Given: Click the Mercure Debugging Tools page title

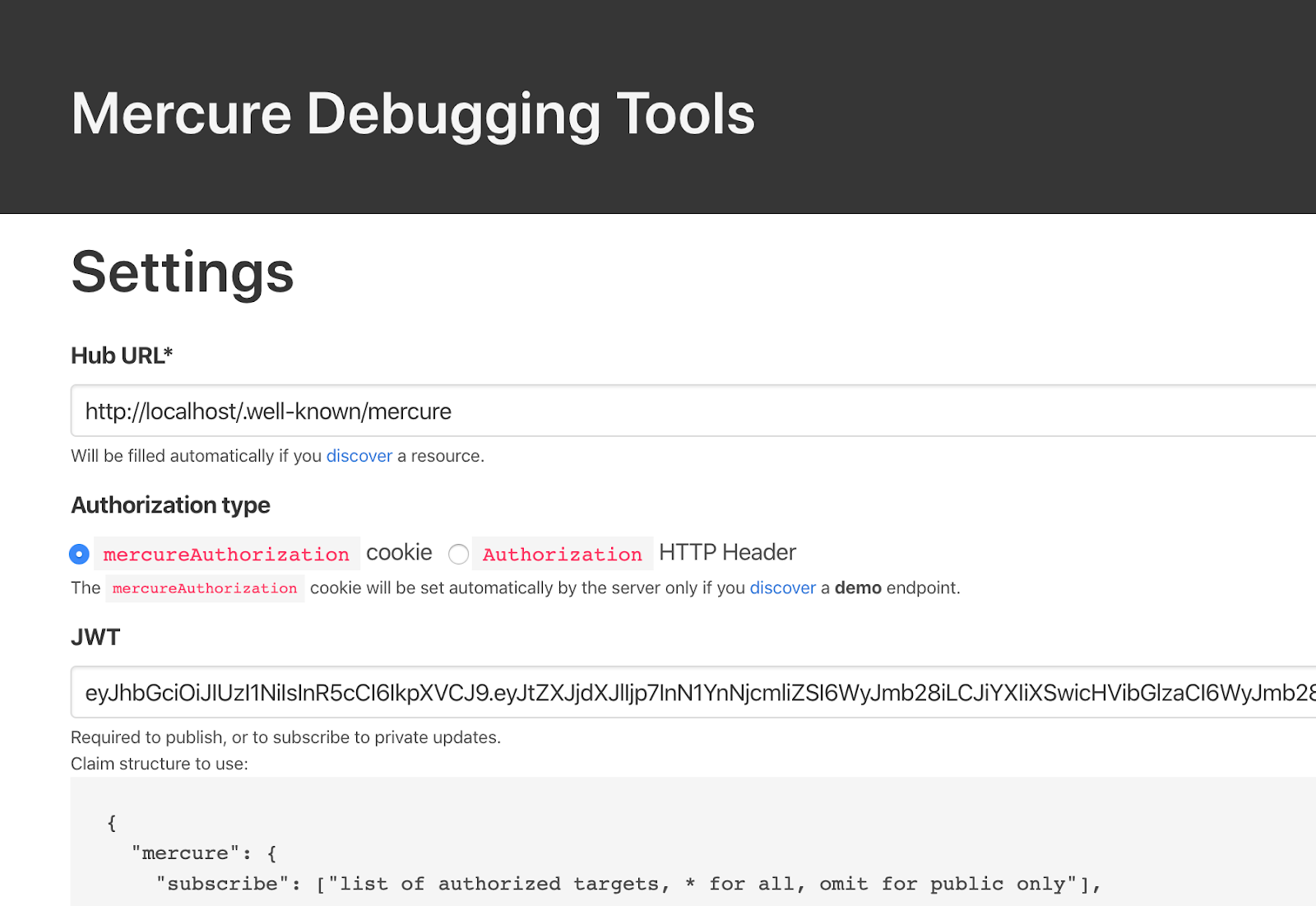Looking at the screenshot, I should click(x=413, y=114).
